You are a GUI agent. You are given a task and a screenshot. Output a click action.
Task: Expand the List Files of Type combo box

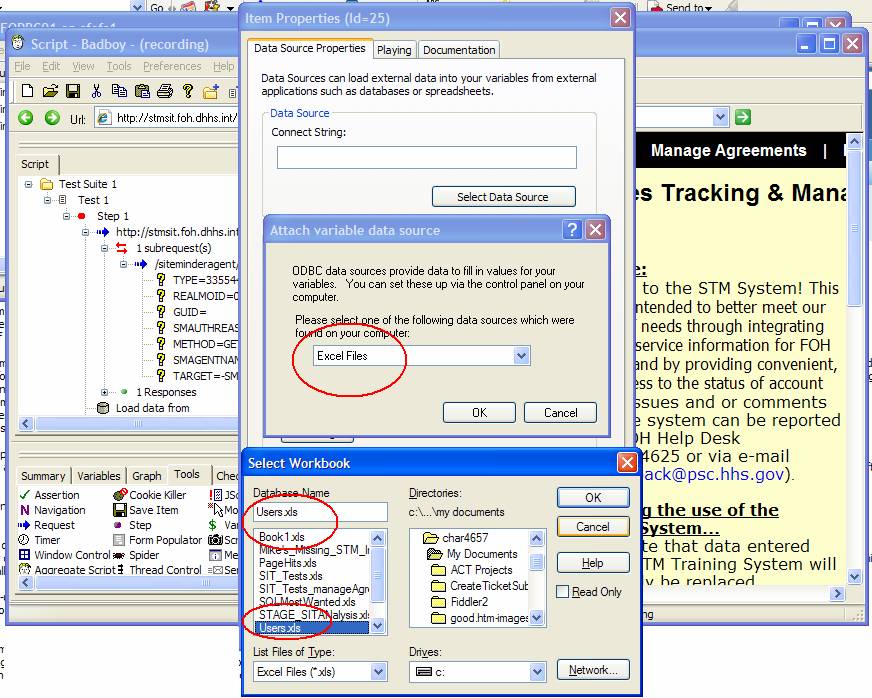click(378, 672)
